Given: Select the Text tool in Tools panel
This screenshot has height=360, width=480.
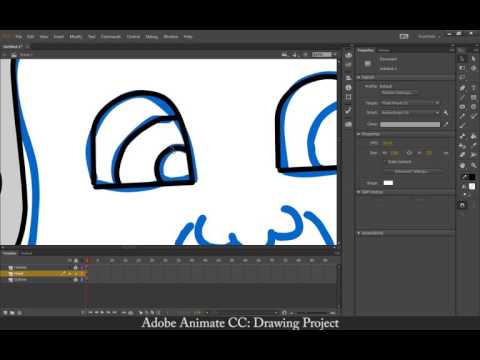Looking at the screenshot, I should click(x=473, y=88).
